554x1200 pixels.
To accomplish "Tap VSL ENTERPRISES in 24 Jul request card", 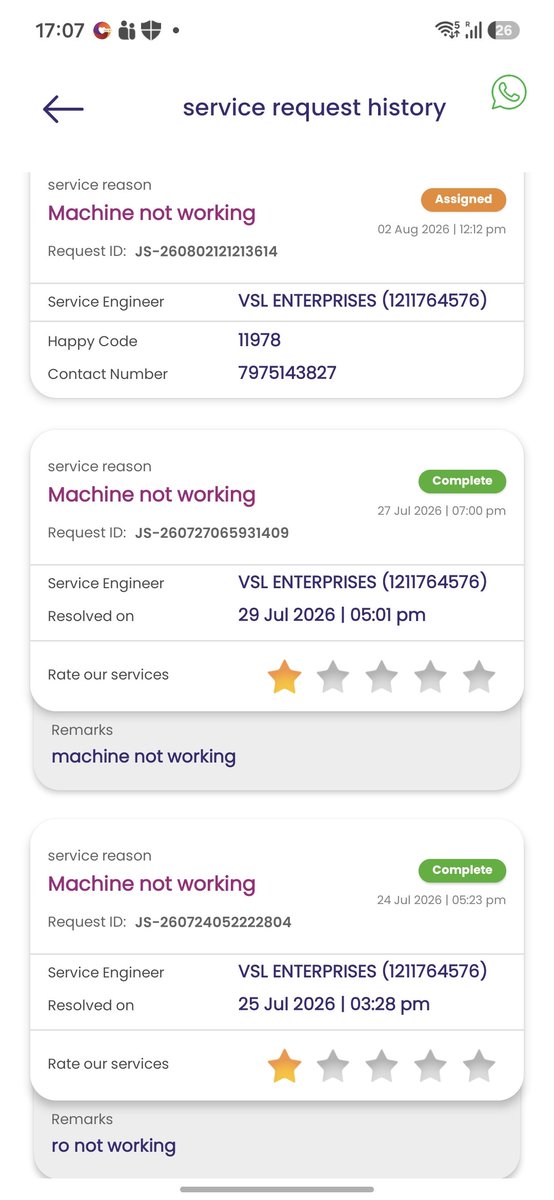I will (x=362, y=971).
